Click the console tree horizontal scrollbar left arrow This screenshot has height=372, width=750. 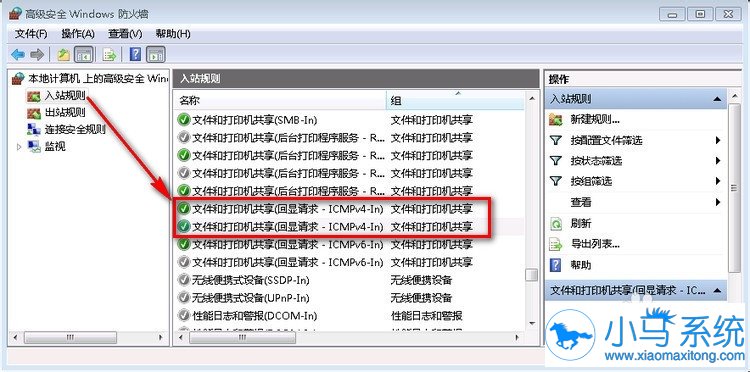15,338
